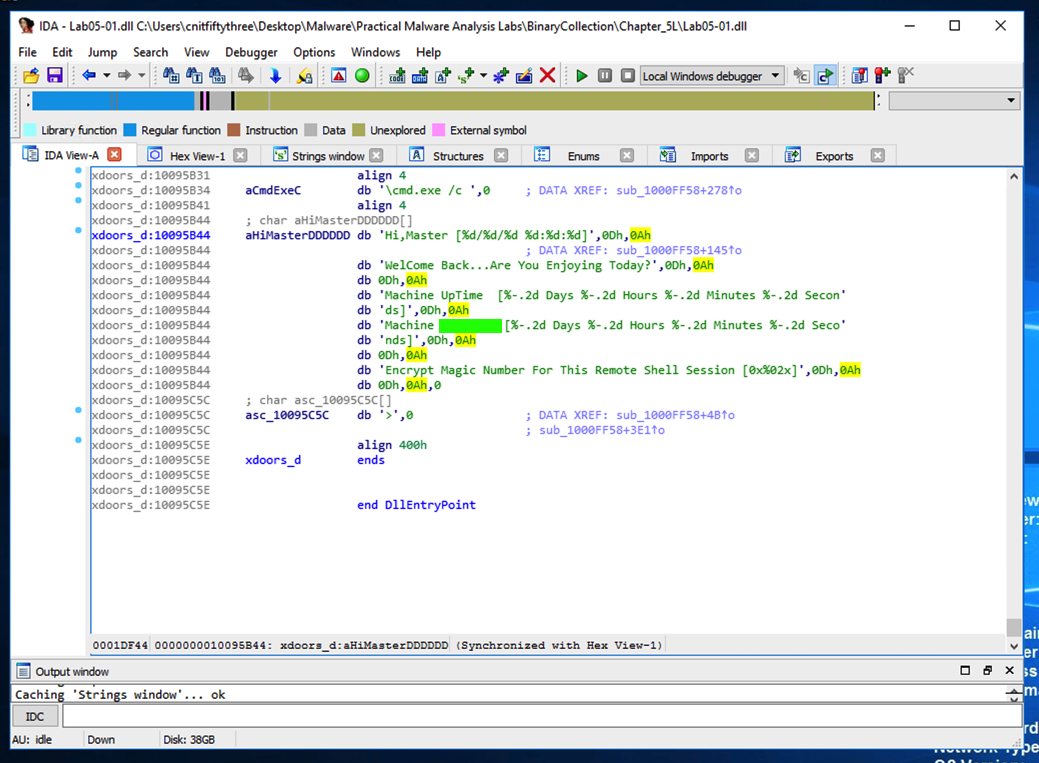Click the Open file folder icon
The width and height of the screenshot is (1039, 763).
31,76
